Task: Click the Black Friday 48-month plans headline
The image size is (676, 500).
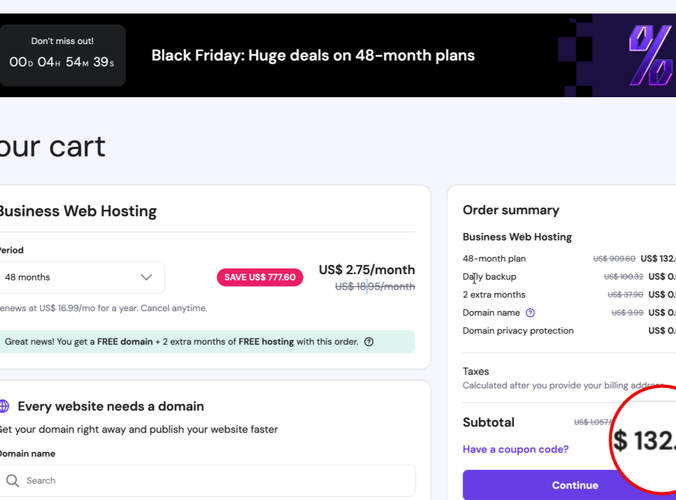Action: [313, 55]
